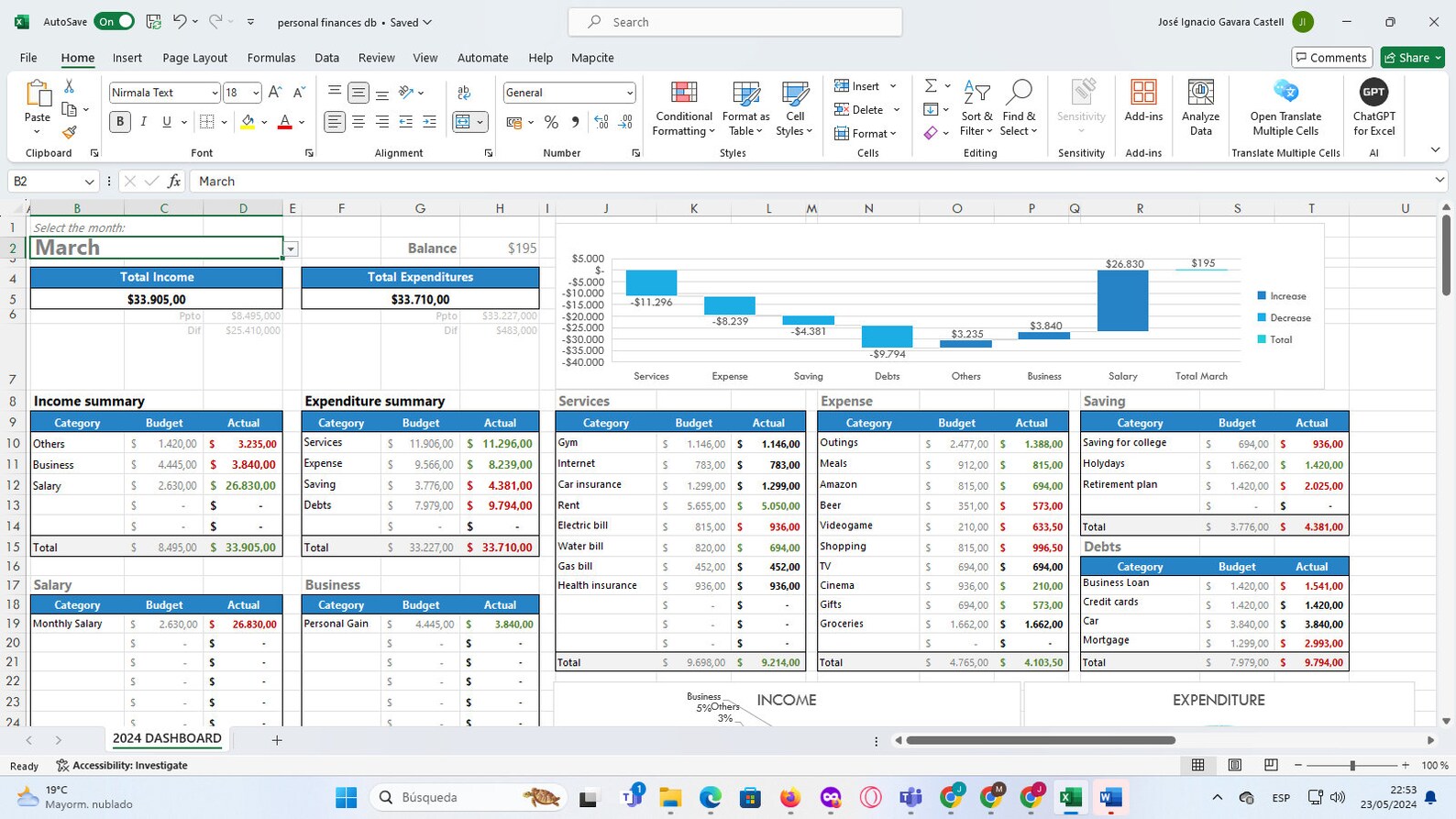1456x819 pixels.
Task: Click the Font Color red A swatch
Action: (x=284, y=122)
